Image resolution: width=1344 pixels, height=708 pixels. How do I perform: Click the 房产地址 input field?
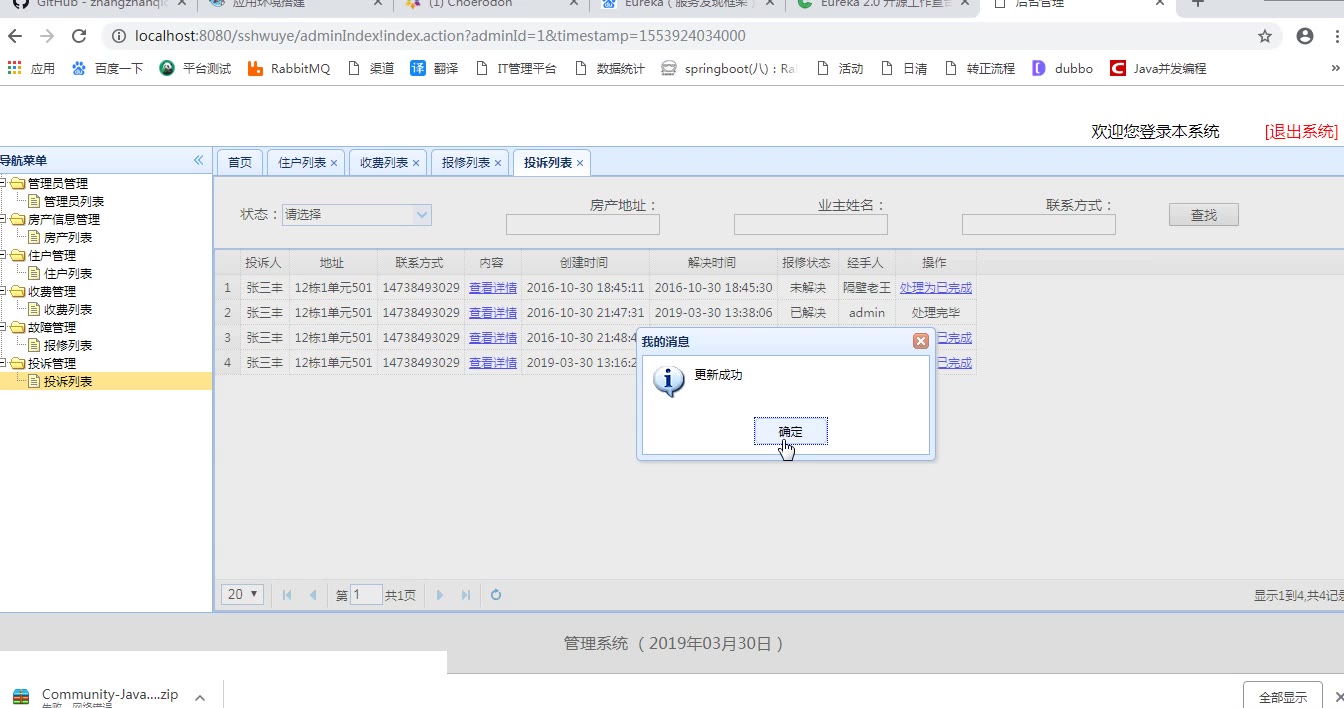pos(582,225)
